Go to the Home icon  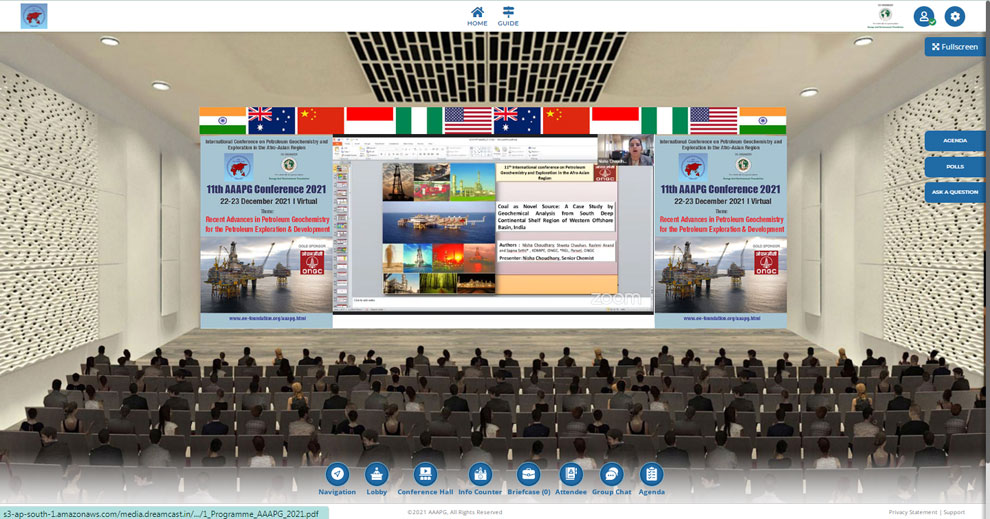pyautogui.click(x=477, y=16)
